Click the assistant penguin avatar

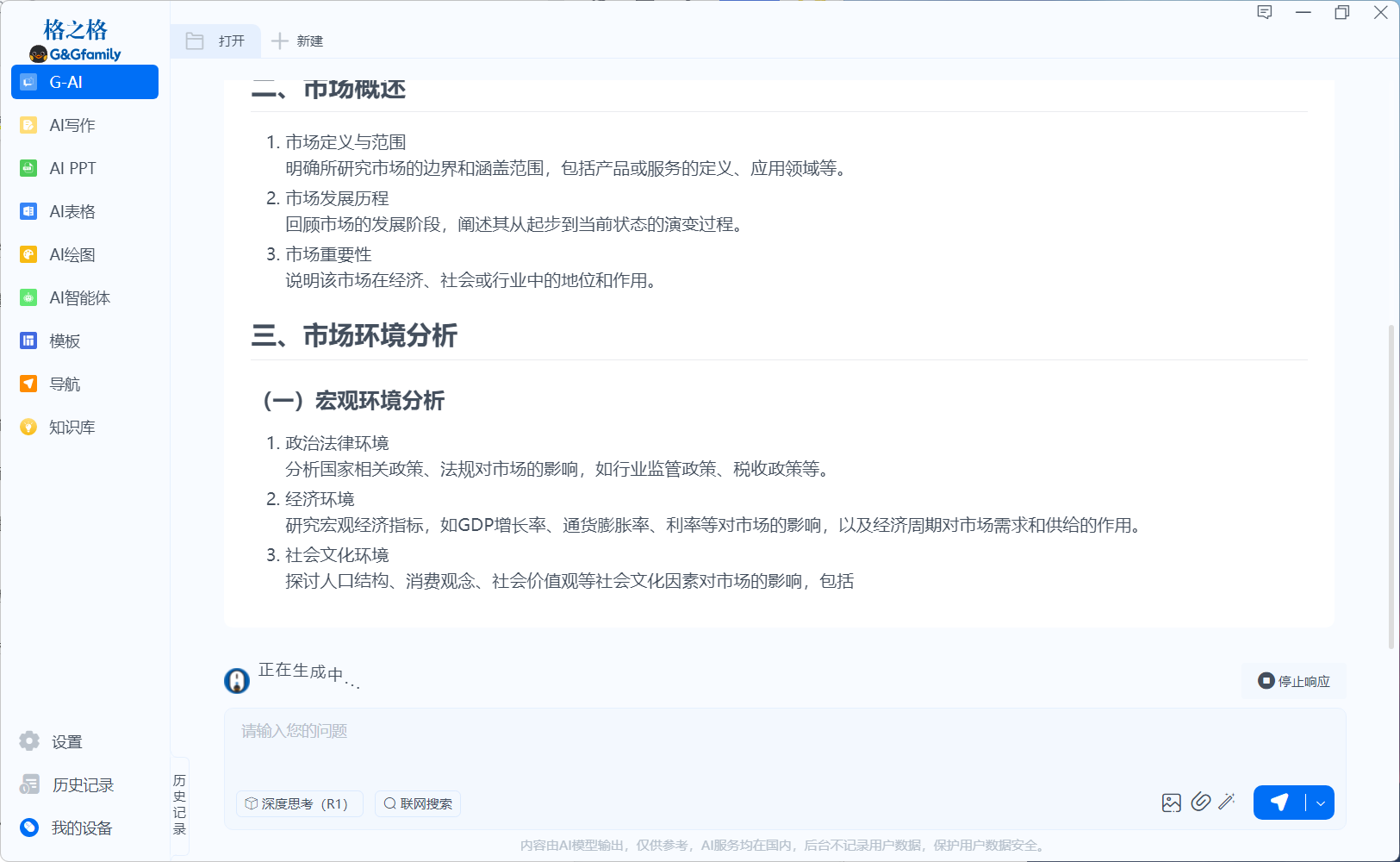click(x=237, y=680)
